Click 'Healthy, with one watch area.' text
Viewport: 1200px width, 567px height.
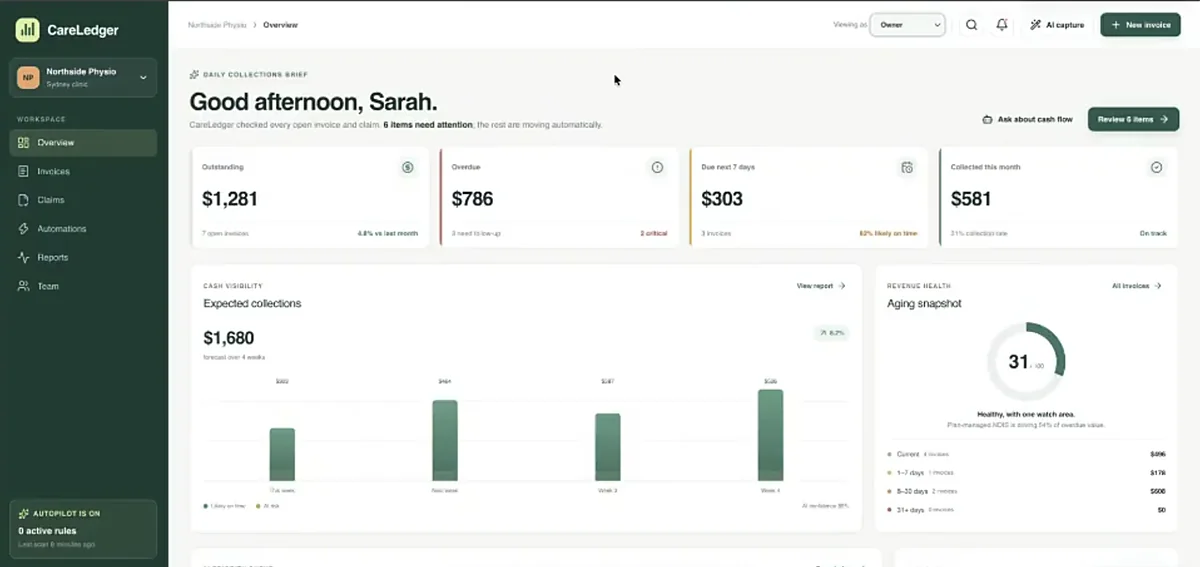point(1025,414)
